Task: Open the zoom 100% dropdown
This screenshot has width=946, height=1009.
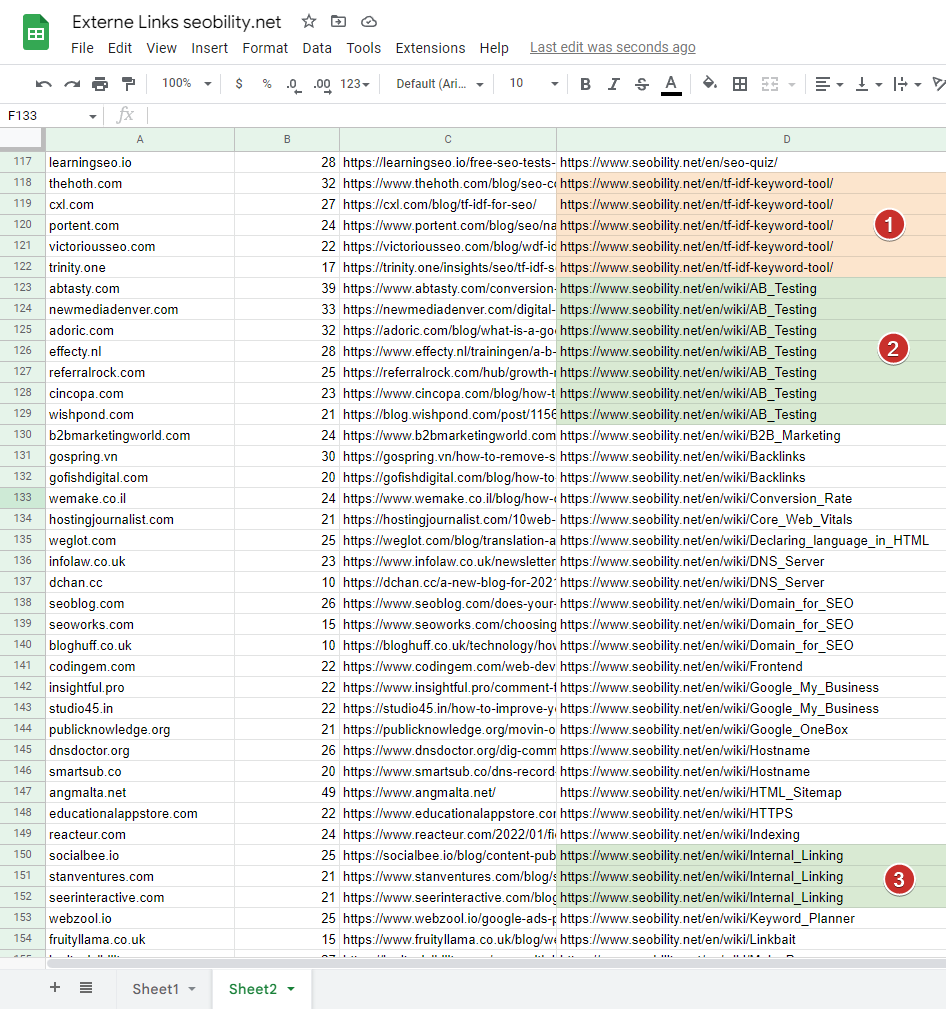Action: (x=186, y=84)
